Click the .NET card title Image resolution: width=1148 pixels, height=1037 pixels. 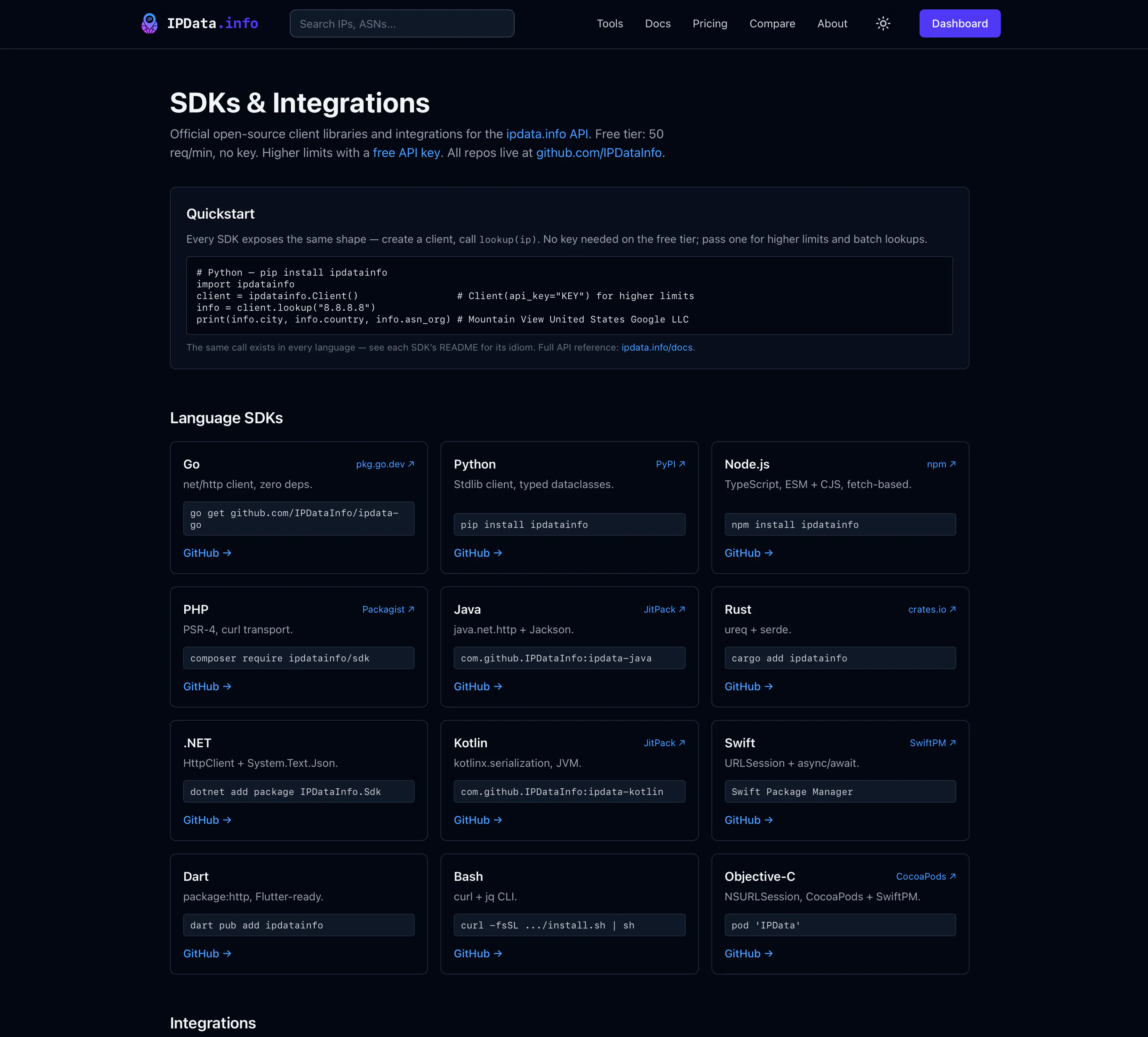tap(197, 743)
